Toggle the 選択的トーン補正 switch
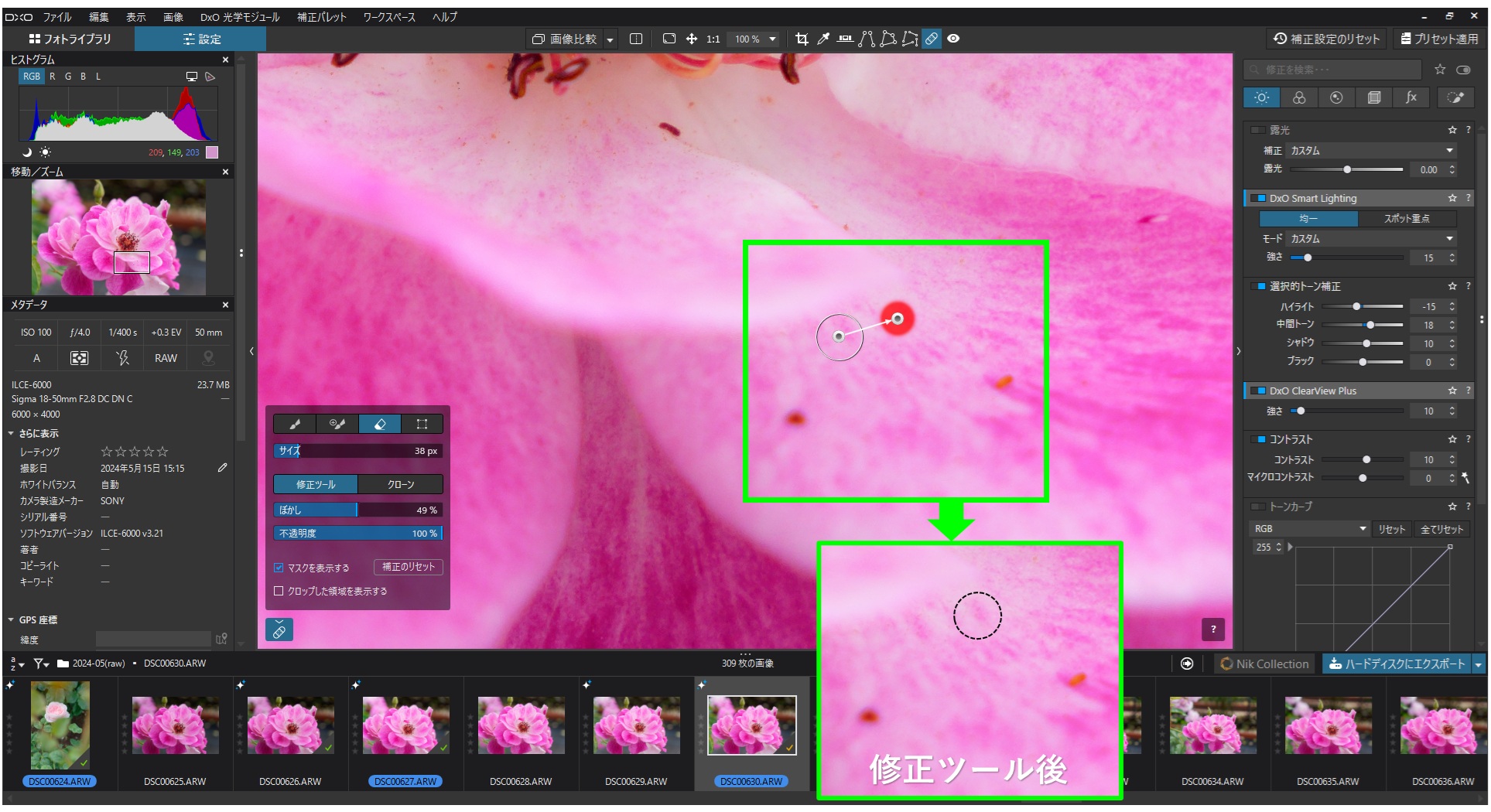 (x=1259, y=286)
